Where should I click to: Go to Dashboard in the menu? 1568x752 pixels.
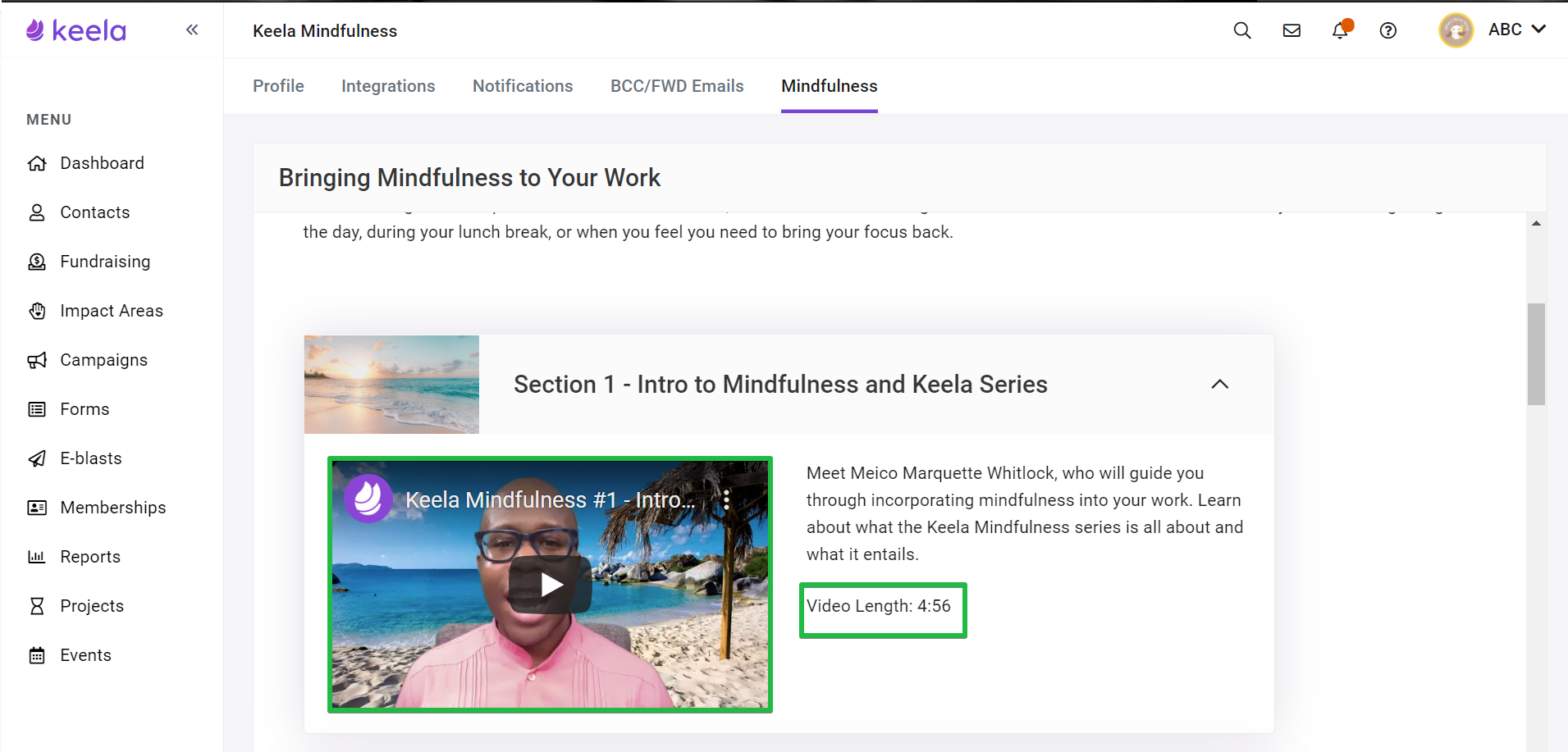(x=102, y=163)
